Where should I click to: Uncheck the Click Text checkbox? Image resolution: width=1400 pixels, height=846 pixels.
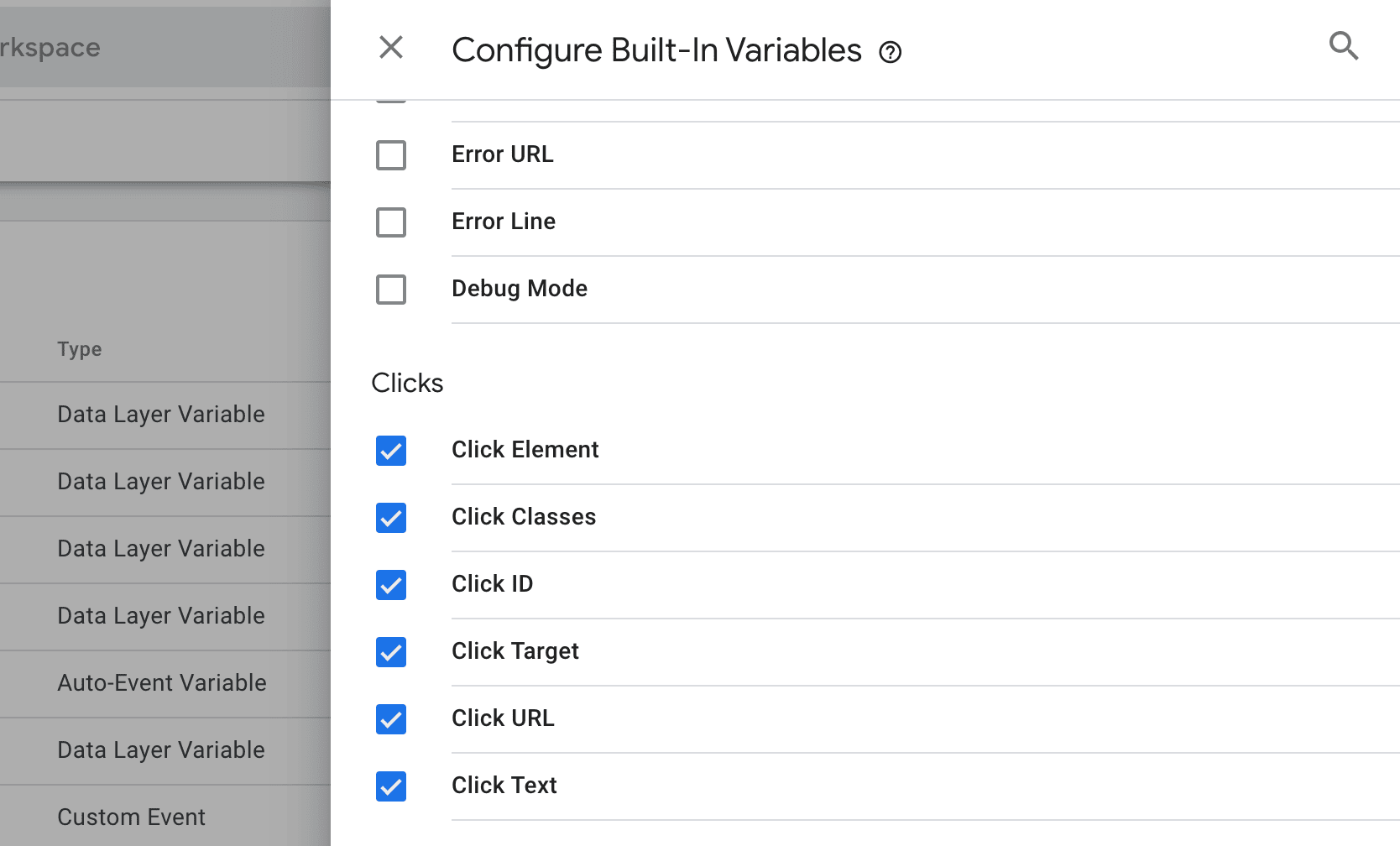pyautogui.click(x=390, y=786)
